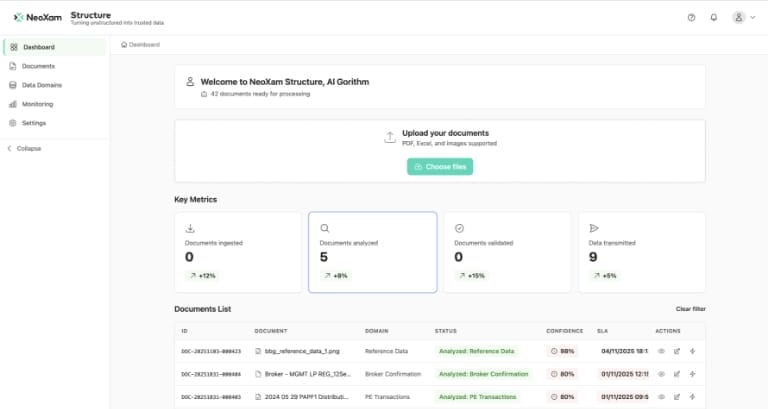
Task: View Broker Confirmation document with eye icon
Action: (661, 374)
